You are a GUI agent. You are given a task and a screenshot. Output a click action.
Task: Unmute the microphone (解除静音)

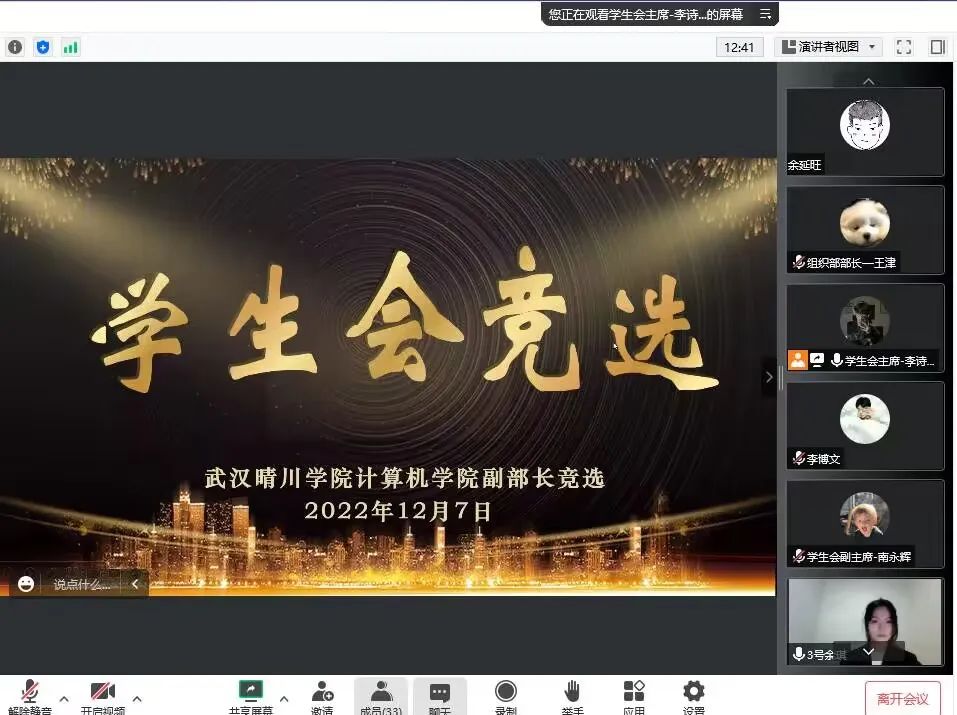pyautogui.click(x=30, y=693)
